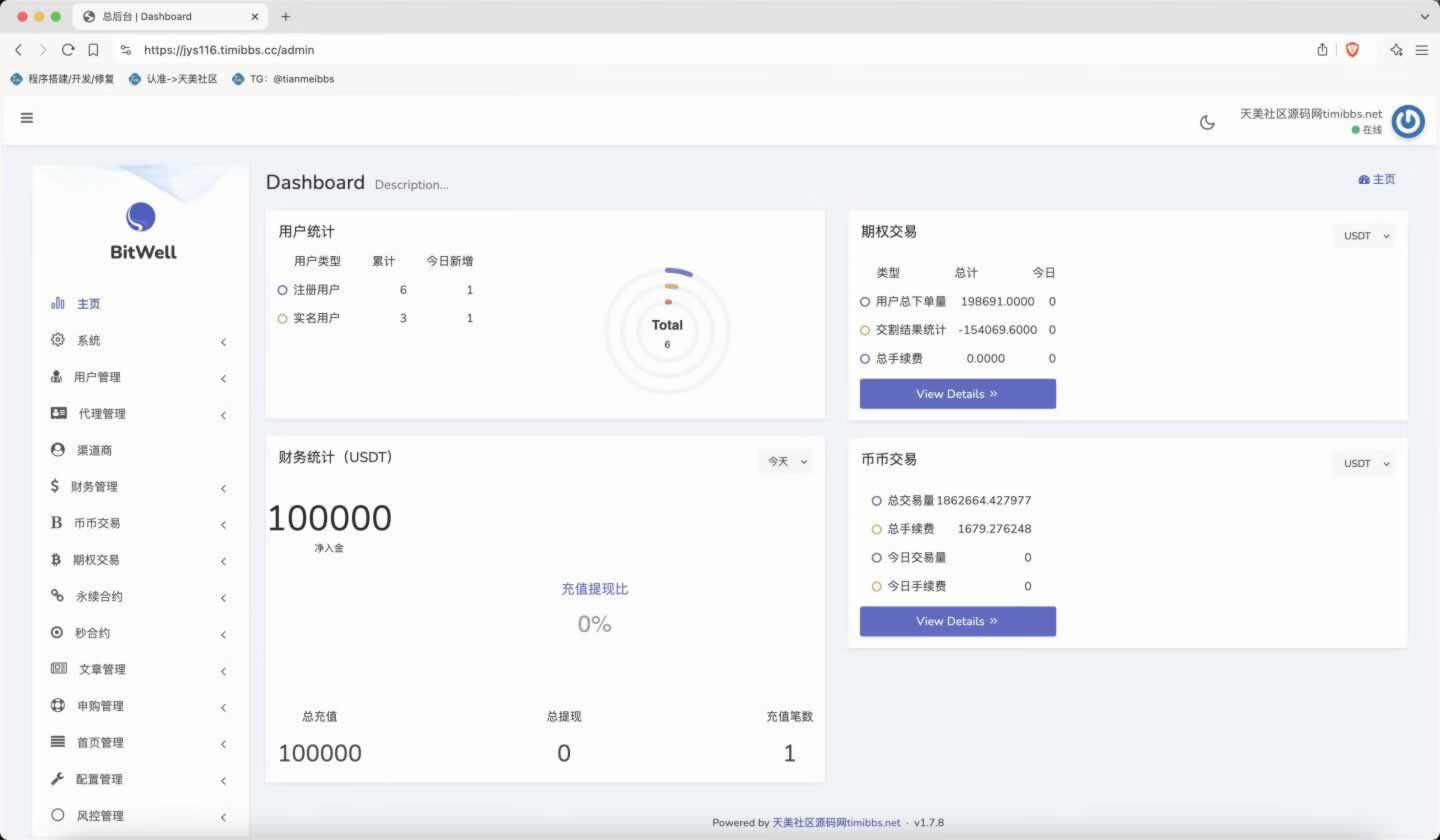Screen dimensions: 1440x840
Task: Open the 今天 period dropdown in 财务统计
Action: tap(786, 462)
